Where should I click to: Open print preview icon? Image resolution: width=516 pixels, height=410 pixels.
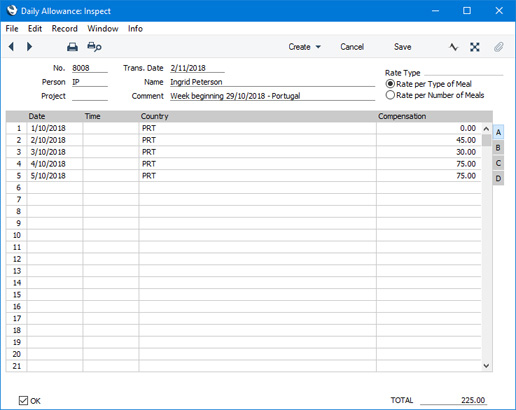94,47
